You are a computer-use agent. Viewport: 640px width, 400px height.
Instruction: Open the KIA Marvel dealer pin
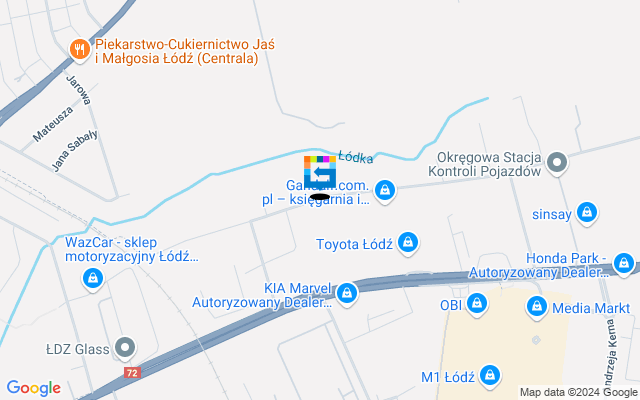(x=347, y=294)
